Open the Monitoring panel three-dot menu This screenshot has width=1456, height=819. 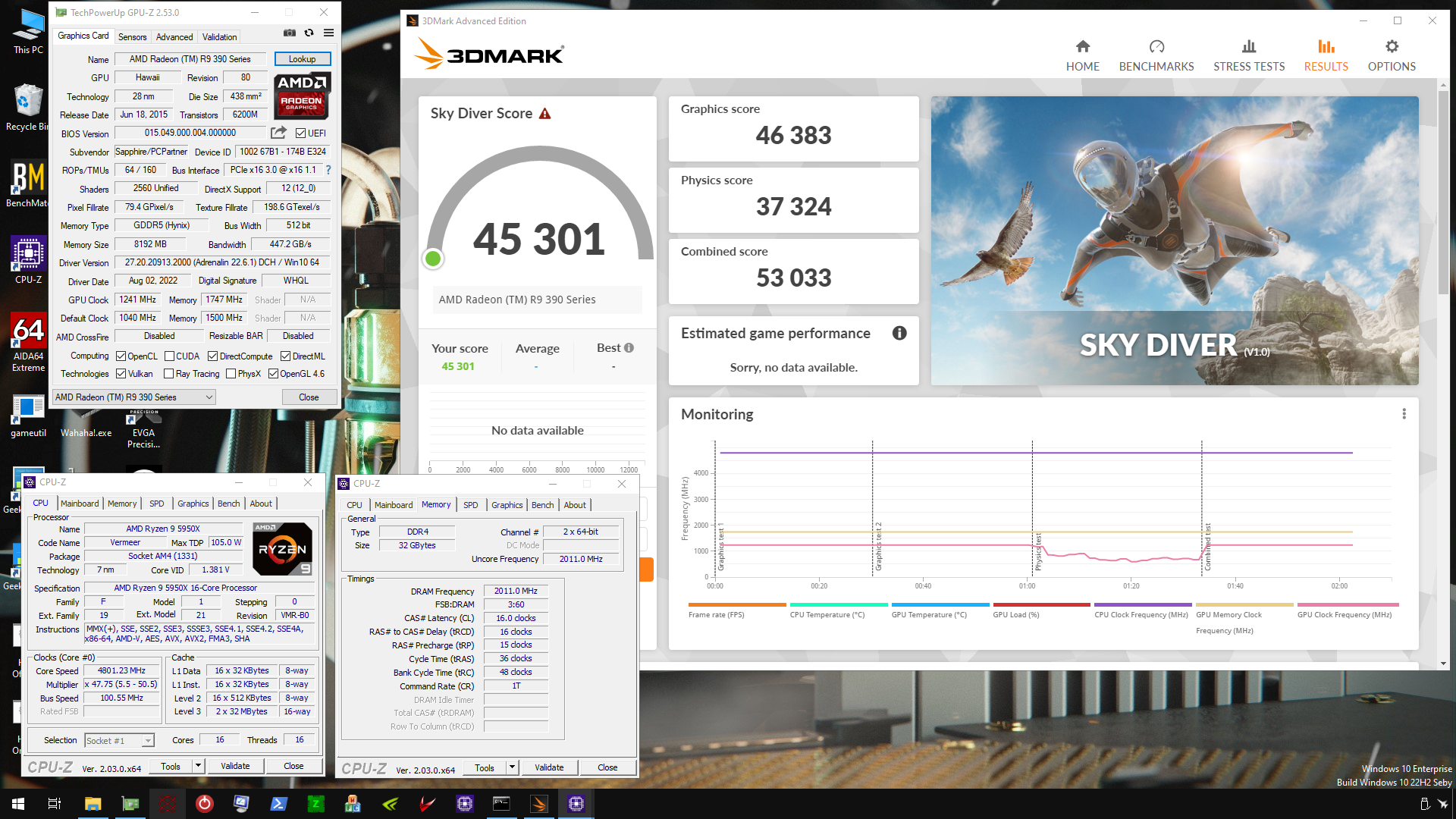pos(1404,414)
